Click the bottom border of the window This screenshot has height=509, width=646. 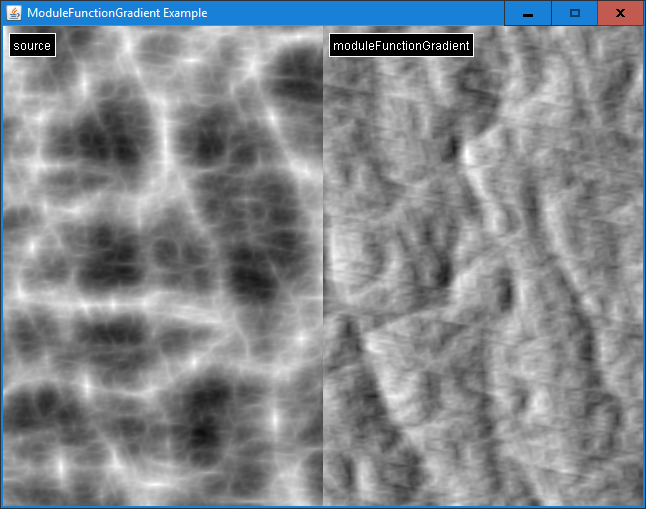pyautogui.click(x=323, y=507)
